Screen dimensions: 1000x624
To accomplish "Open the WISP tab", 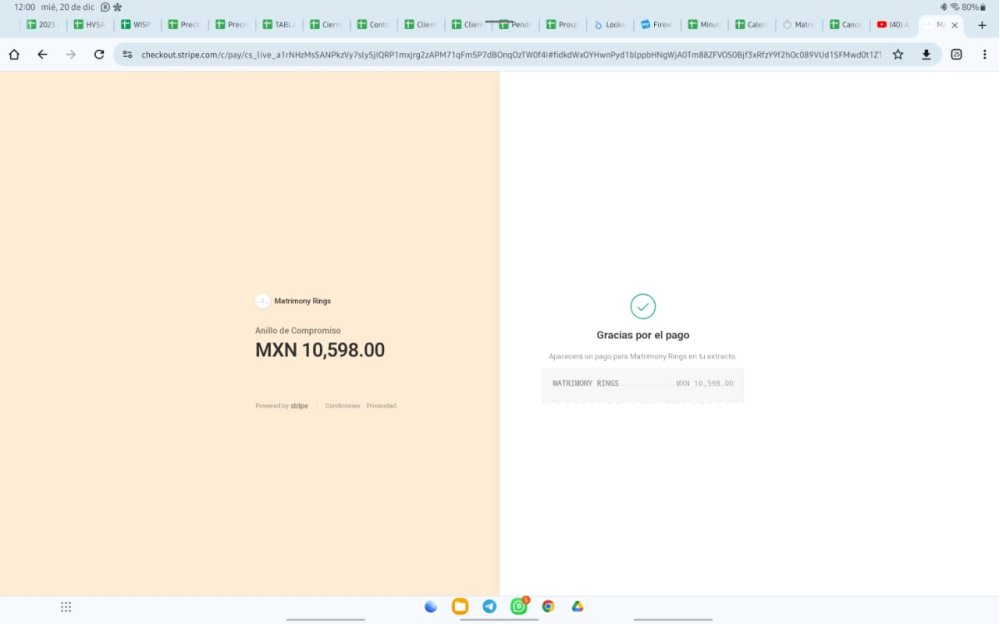I will coord(136,25).
